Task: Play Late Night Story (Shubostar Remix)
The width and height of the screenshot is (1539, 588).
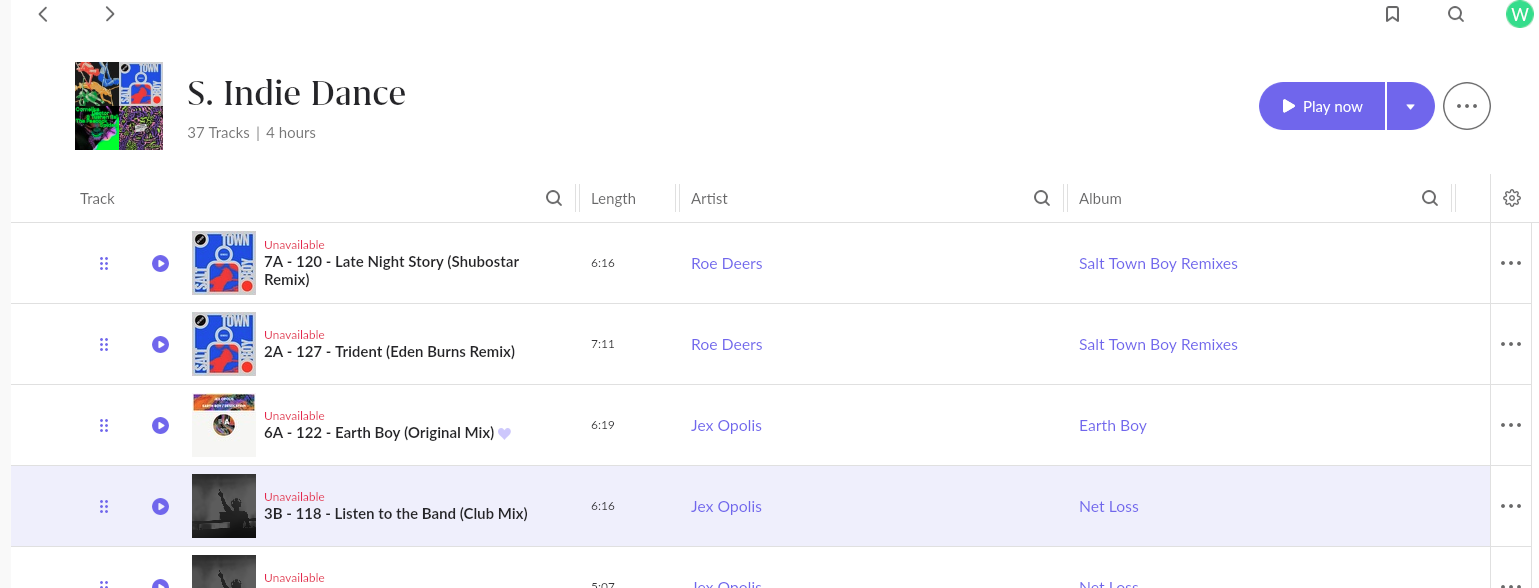Action: tap(160, 263)
